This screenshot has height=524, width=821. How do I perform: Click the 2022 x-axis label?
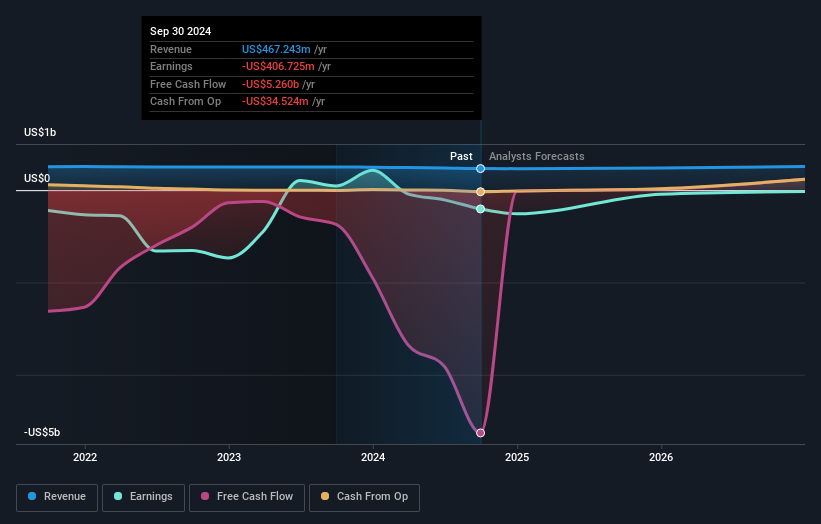tap(85, 458)
